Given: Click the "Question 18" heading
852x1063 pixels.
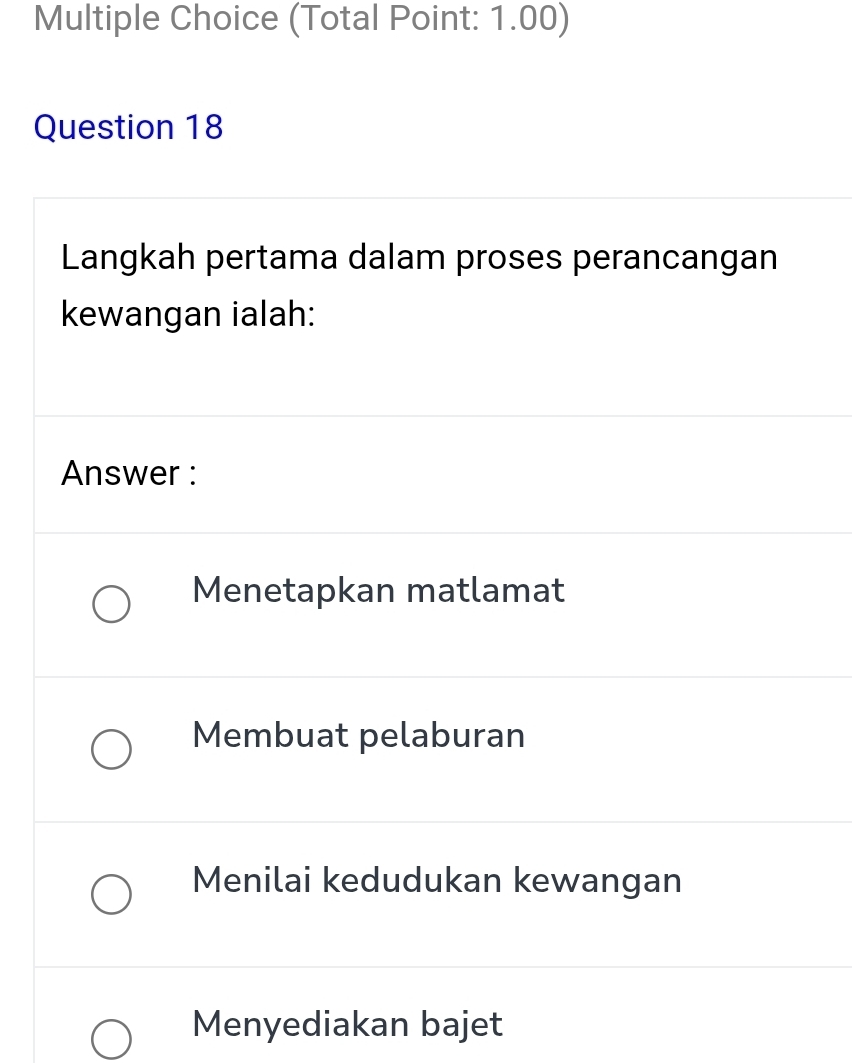Looking at the screenshot, I should tap(128, 128).
